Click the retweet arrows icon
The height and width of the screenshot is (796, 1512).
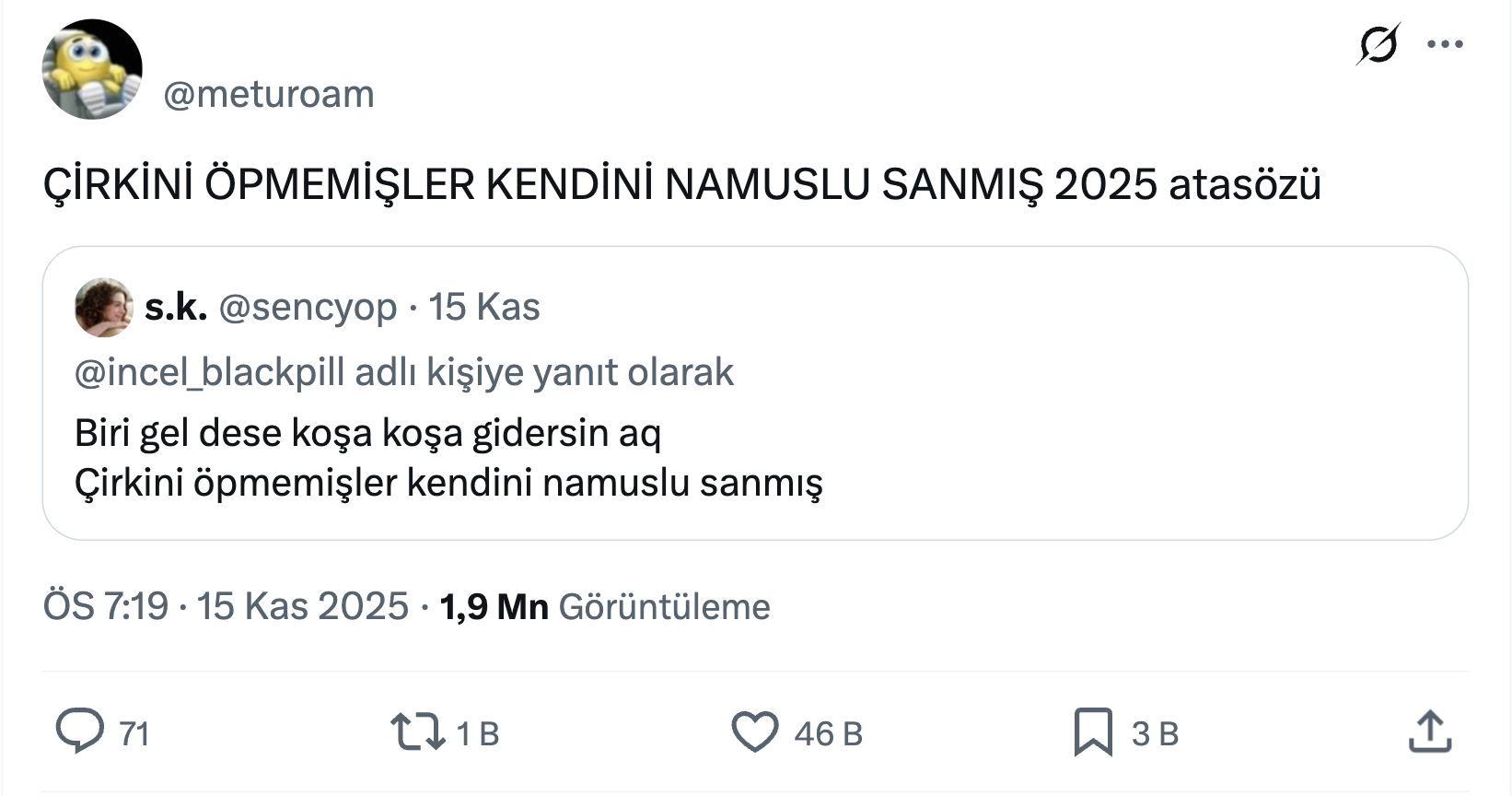pos(417,732)
